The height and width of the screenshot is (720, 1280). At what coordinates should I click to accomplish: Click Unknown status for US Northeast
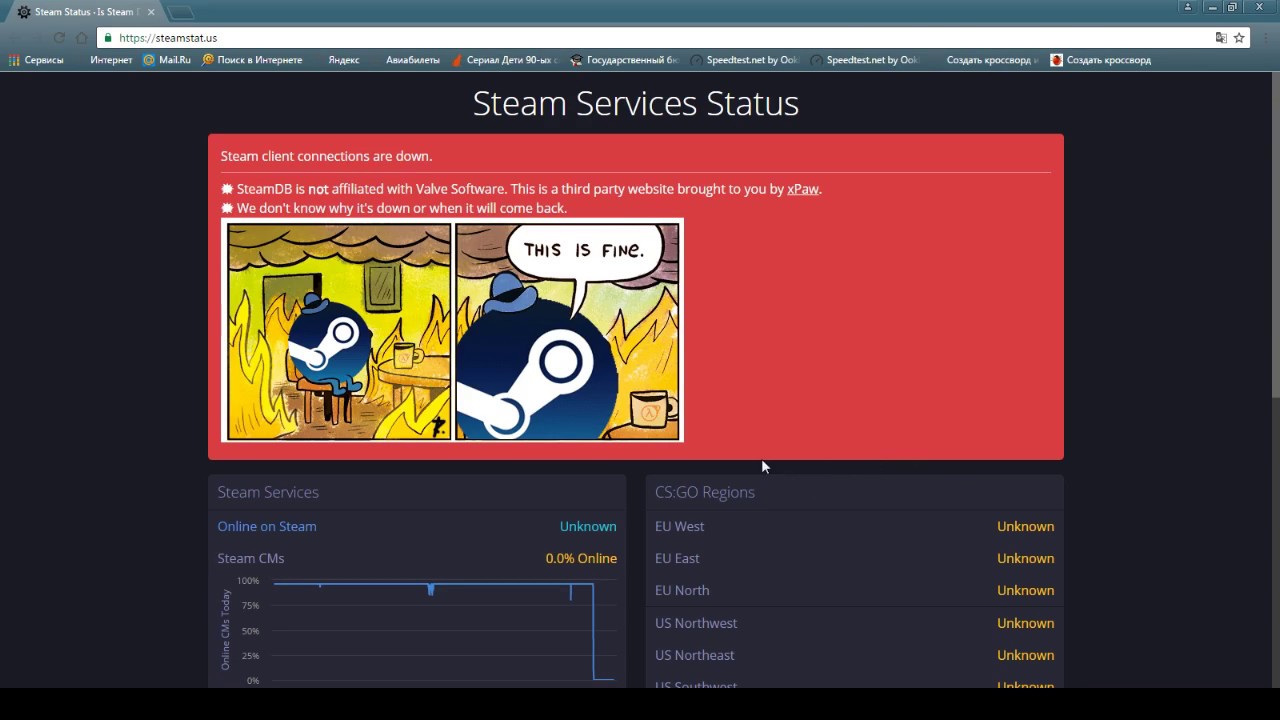click(1025, 655)
